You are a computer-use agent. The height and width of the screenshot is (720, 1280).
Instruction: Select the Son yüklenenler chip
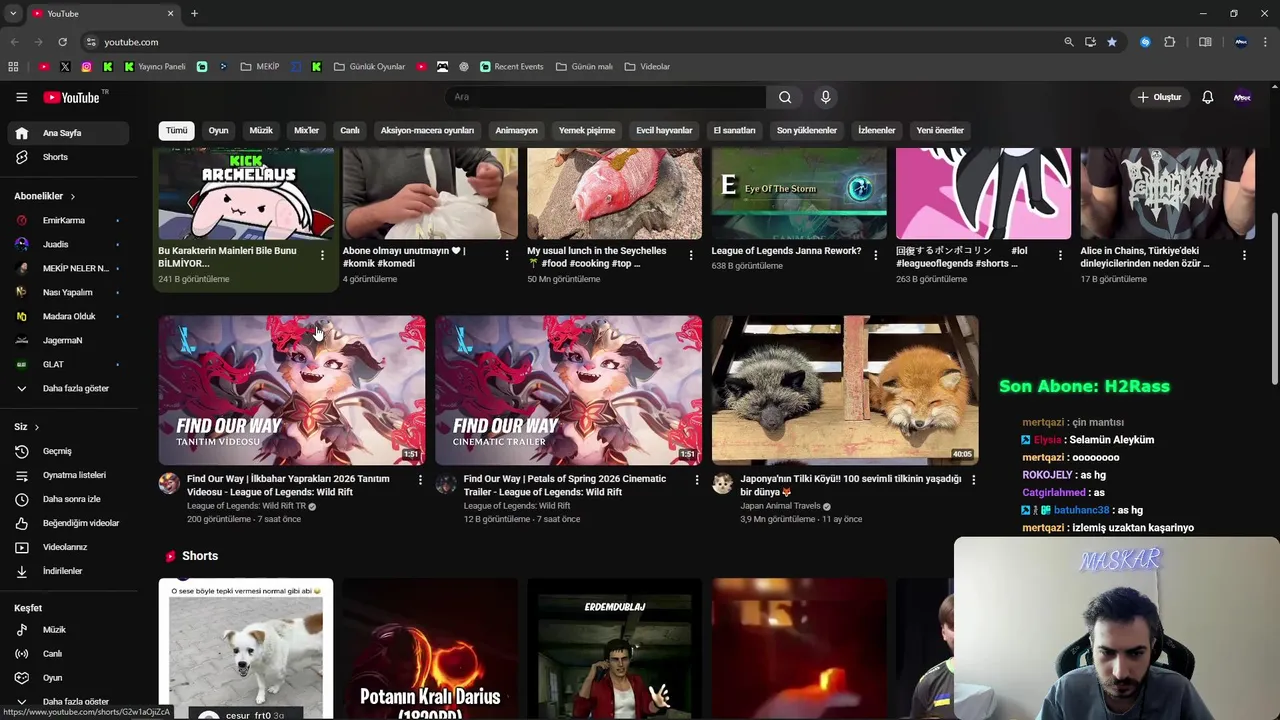coord(807,130)
